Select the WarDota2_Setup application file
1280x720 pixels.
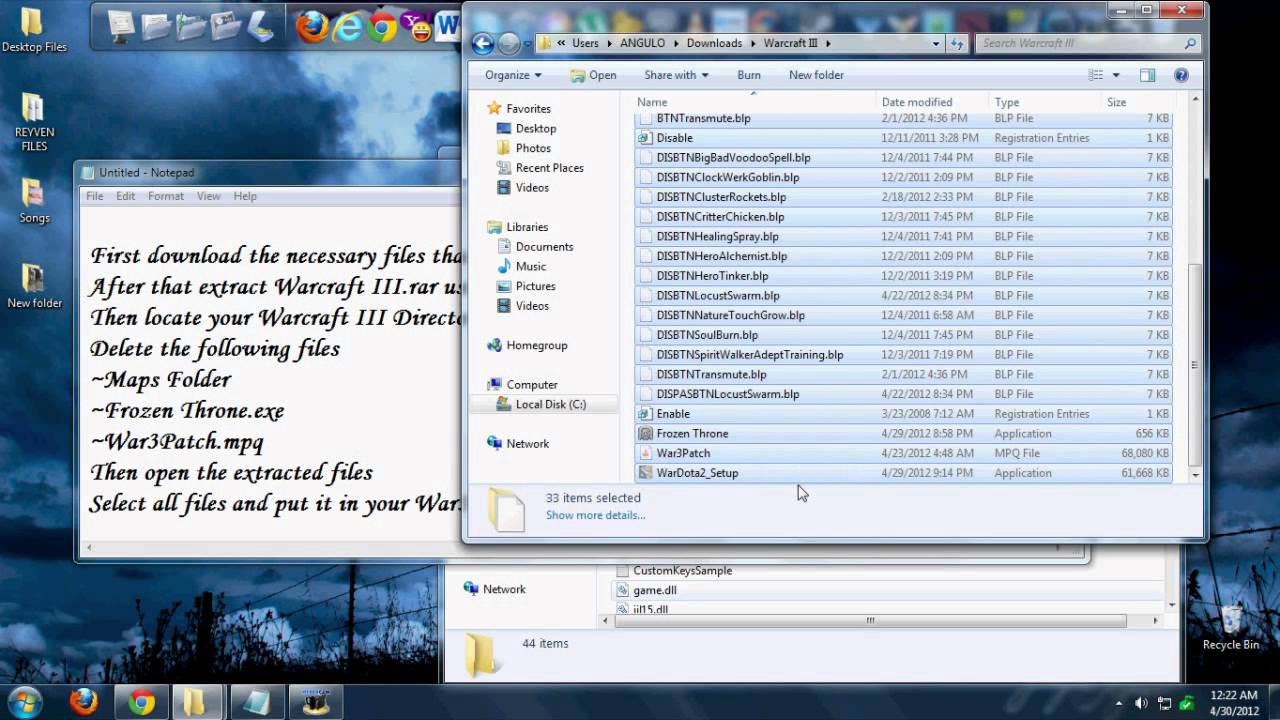[902, 473]
